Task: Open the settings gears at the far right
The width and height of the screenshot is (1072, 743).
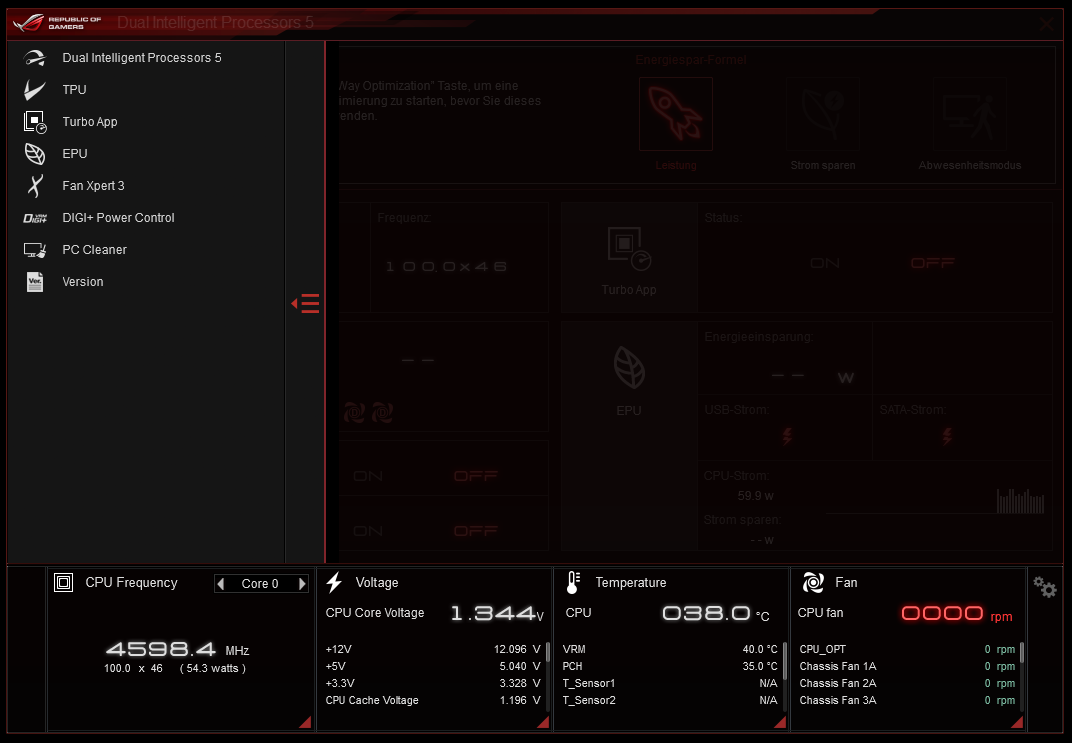Action: point(1045,588)
